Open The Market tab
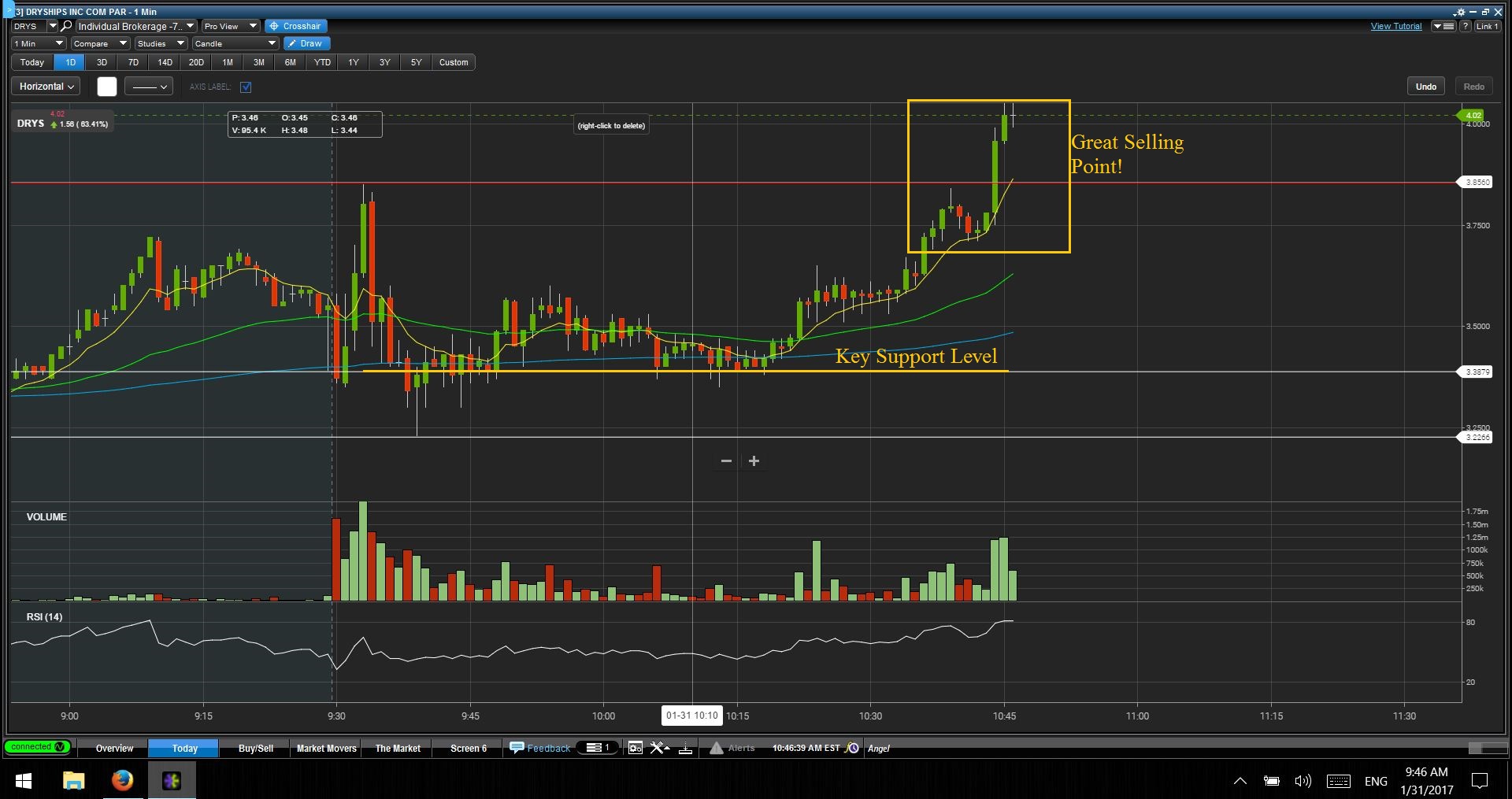Image resolution: width=1512 pixels, height=799 pixels. [x=398, y=748]
